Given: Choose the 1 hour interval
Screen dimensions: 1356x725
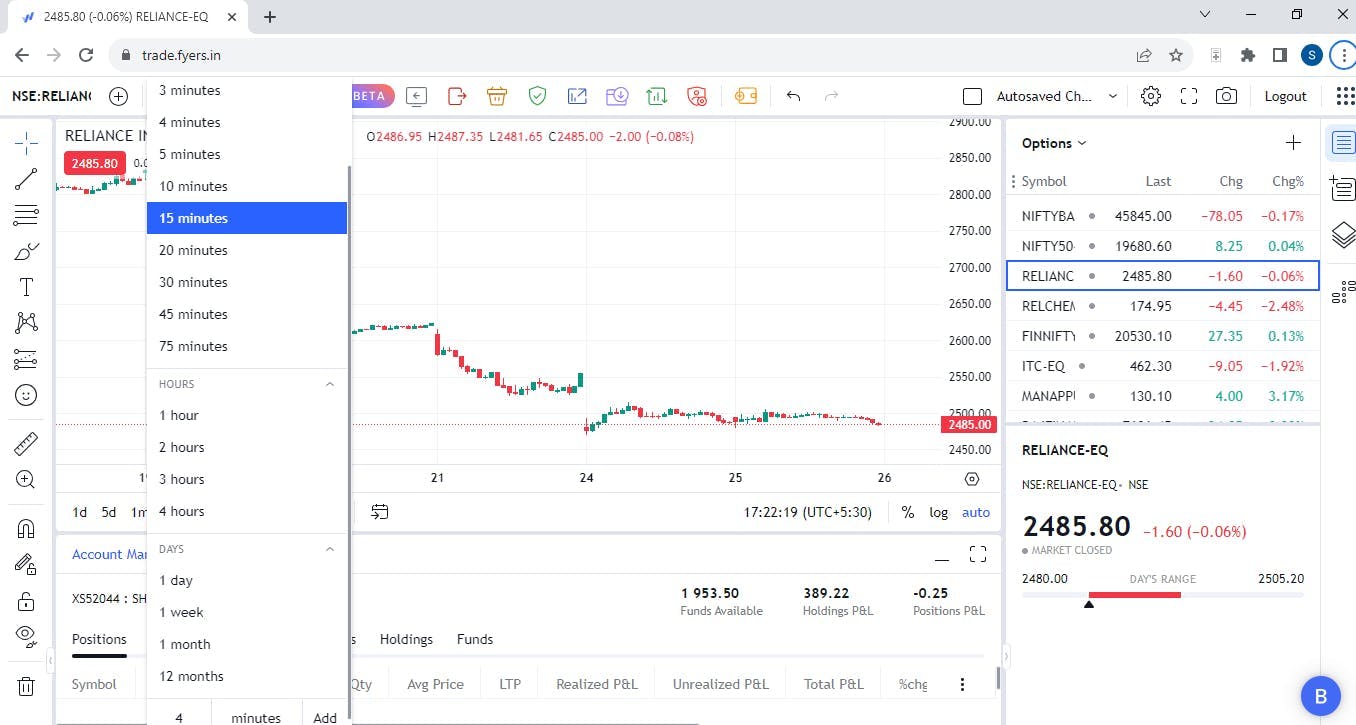Looking at the screenshot, I should 247,415.
